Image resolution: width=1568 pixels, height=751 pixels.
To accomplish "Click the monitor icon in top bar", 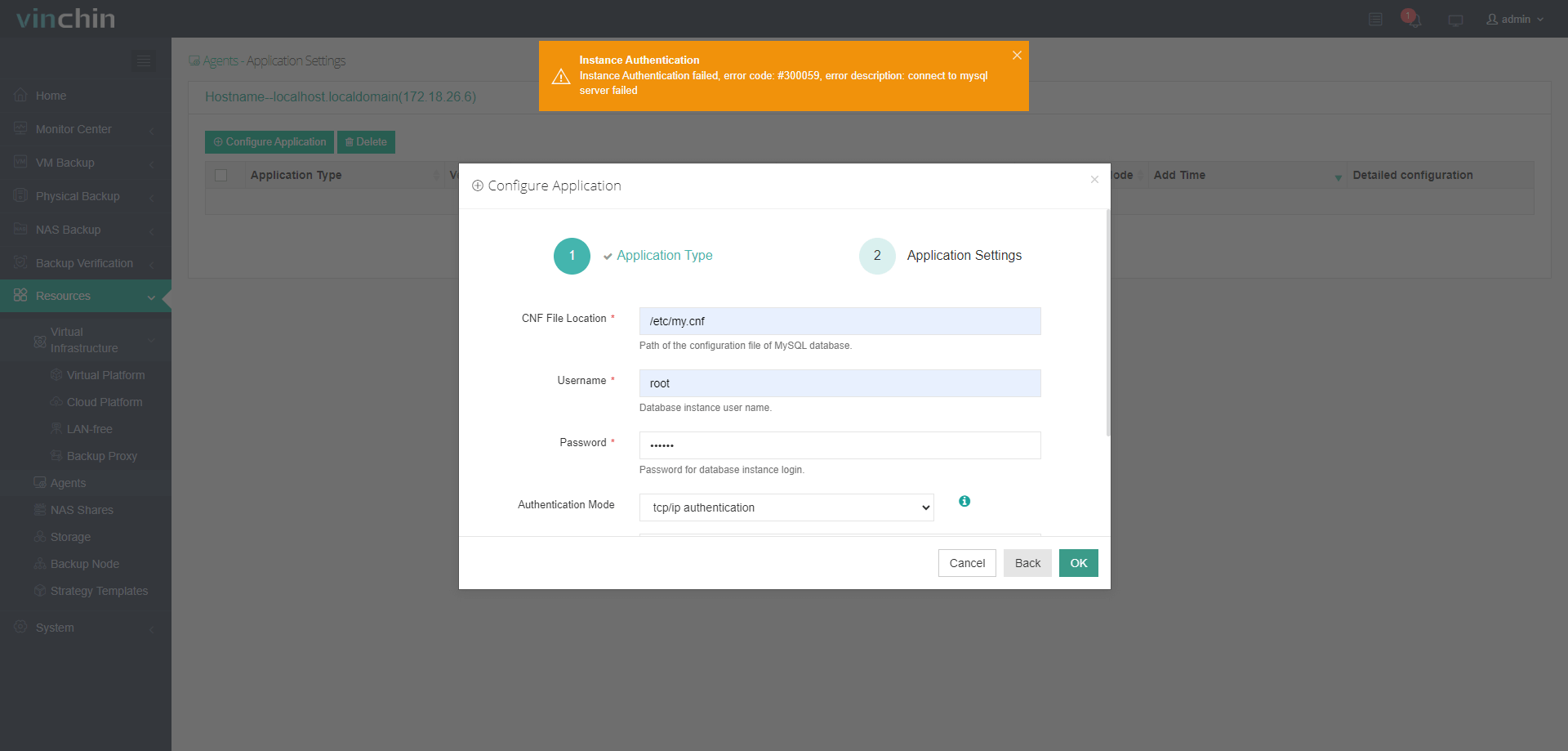I will [1455, 20].
